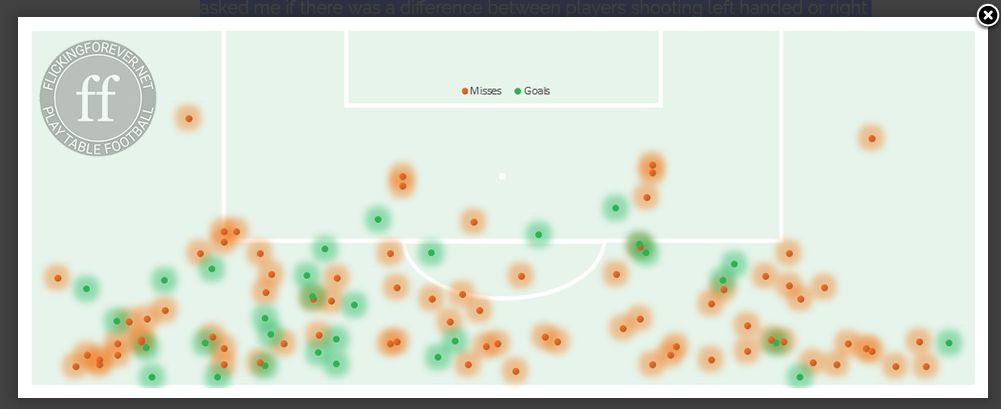Pick the goal dot atop the penalty arc
The width and height of the screenshot is (1001, 409).
coord(538,235)
